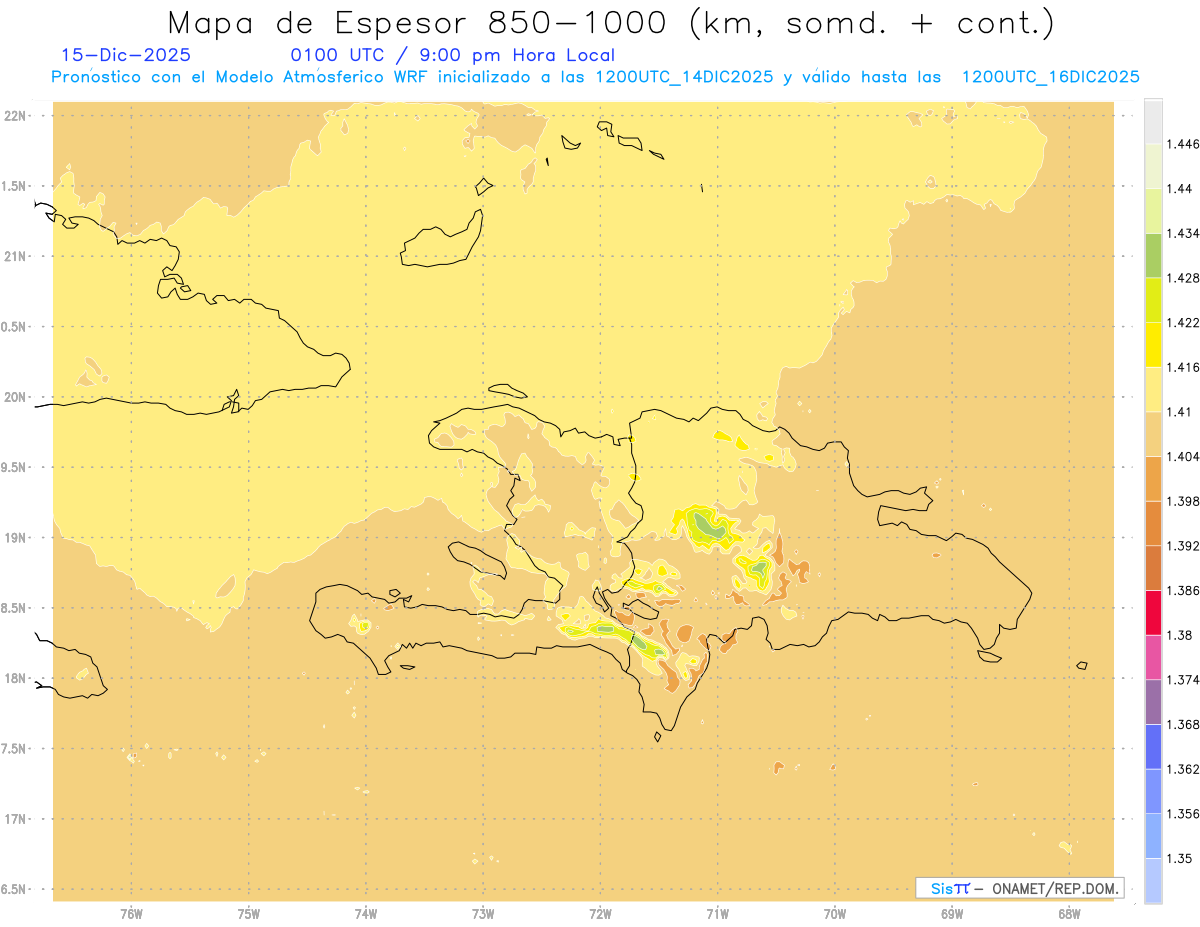
Task: Click the initialization time '1200UTC_14DIC2025'
Action: click(x=684, y=77)
